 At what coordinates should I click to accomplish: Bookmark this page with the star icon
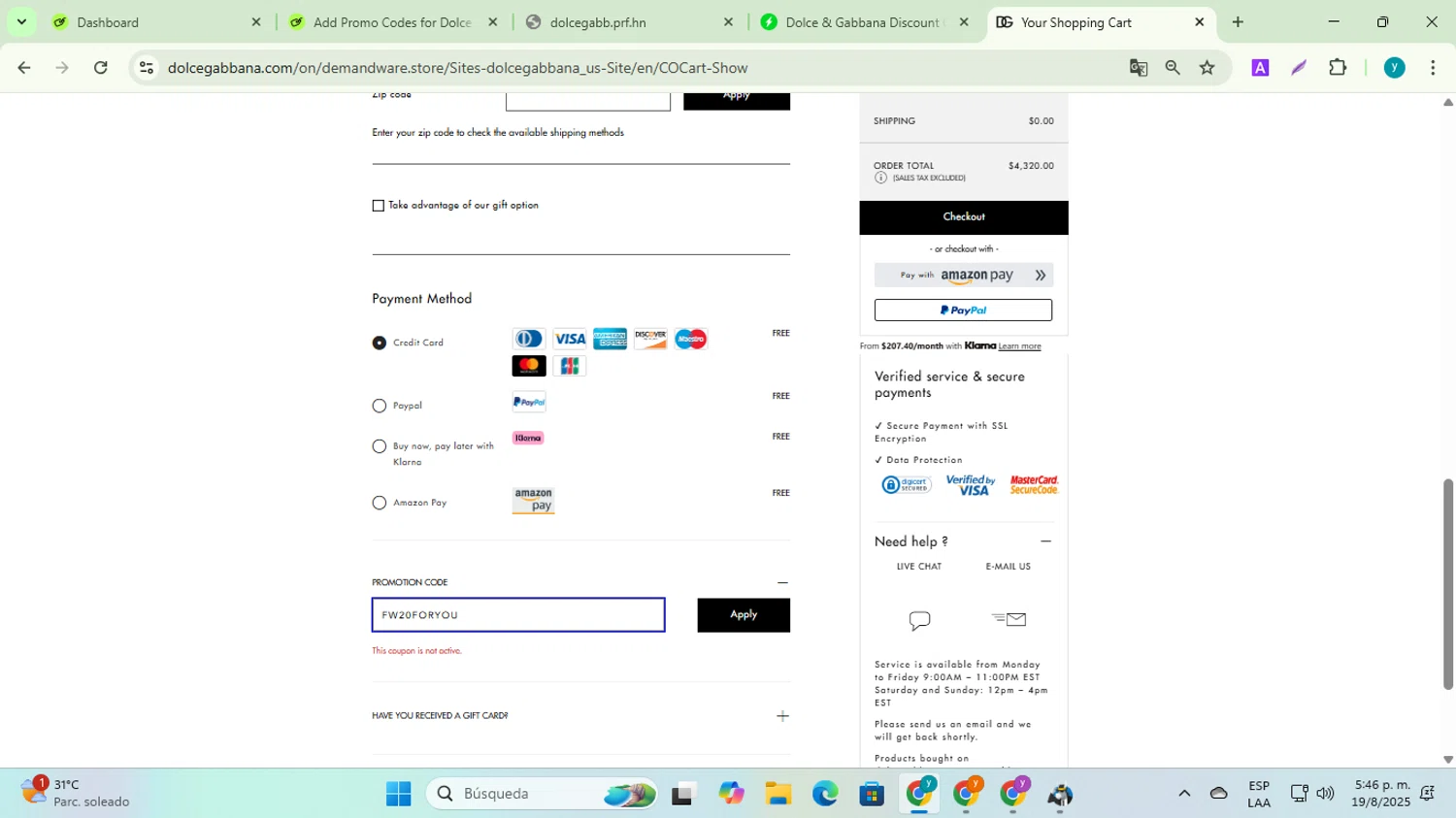point(1208,68)
